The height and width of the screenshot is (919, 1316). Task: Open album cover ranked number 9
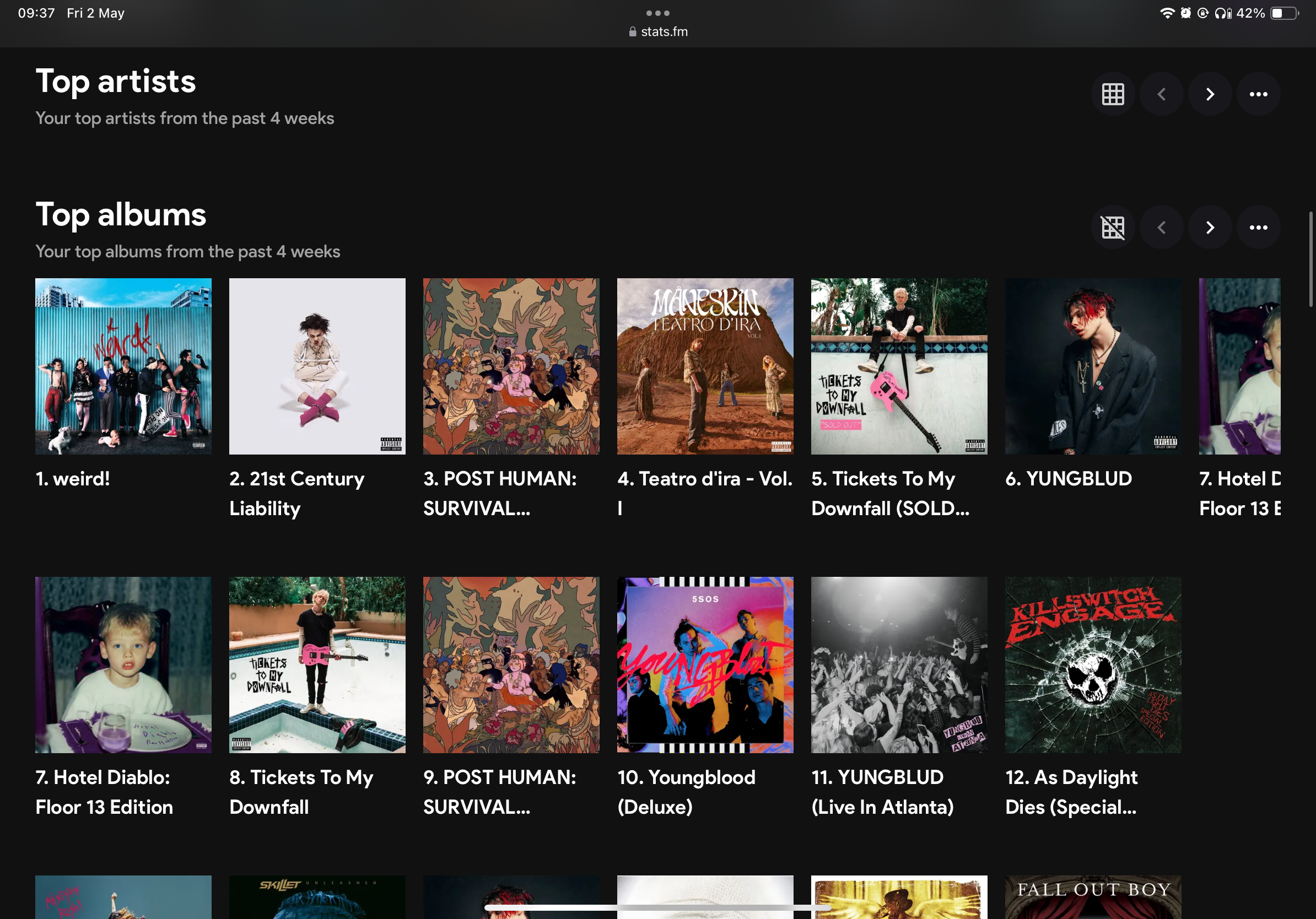click(511, 664)
